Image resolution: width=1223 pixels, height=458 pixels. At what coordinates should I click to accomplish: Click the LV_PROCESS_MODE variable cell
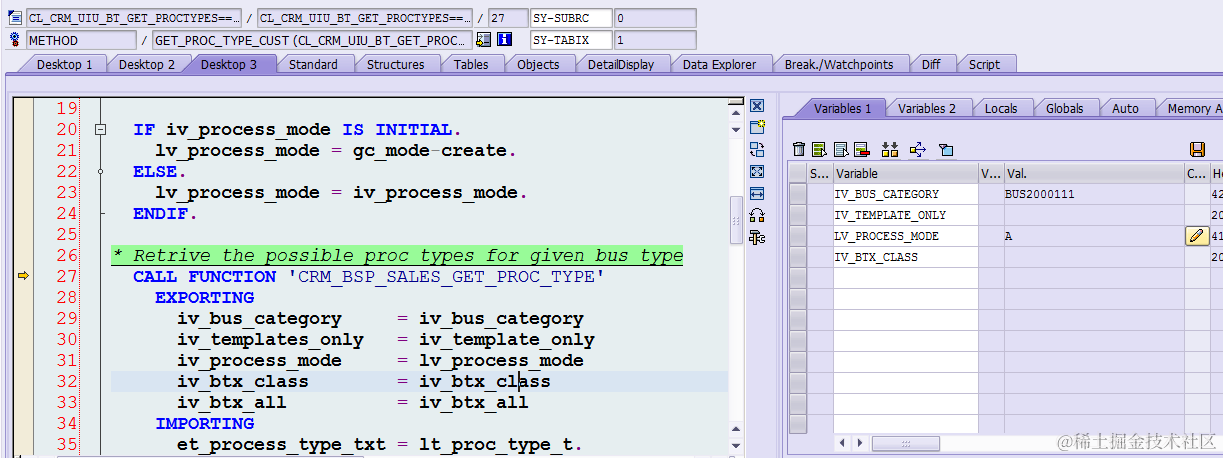pyautogui.click(x=905, y=236)
